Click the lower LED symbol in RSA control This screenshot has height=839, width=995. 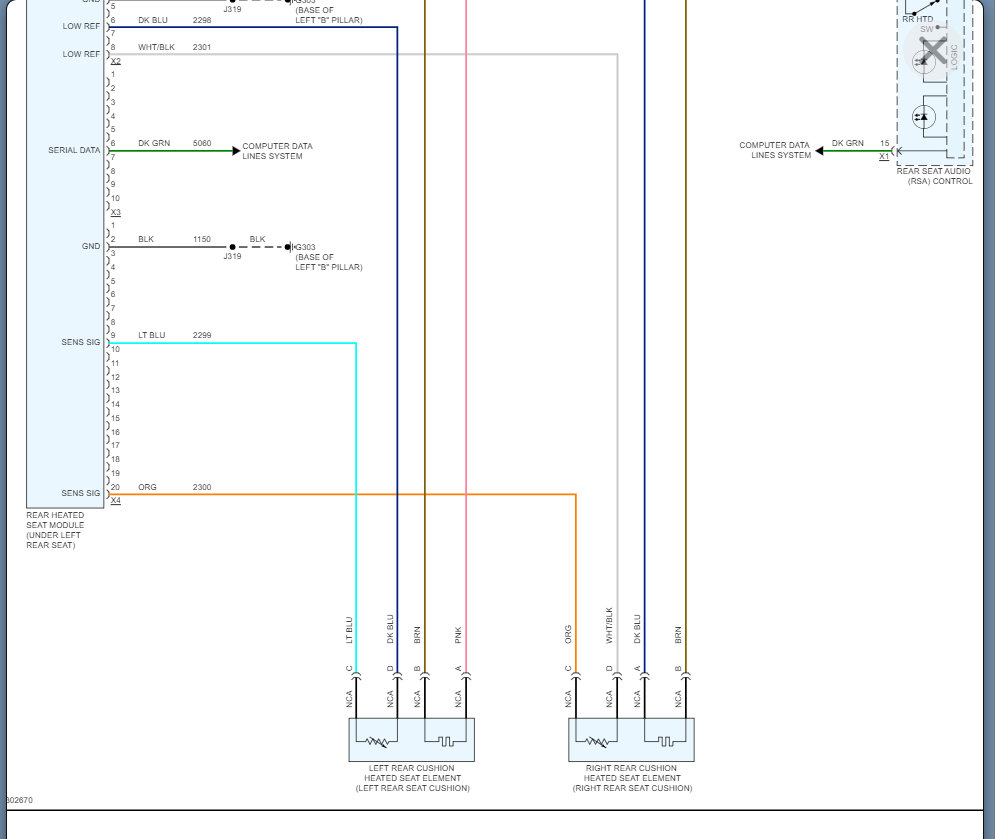point(924,117)
